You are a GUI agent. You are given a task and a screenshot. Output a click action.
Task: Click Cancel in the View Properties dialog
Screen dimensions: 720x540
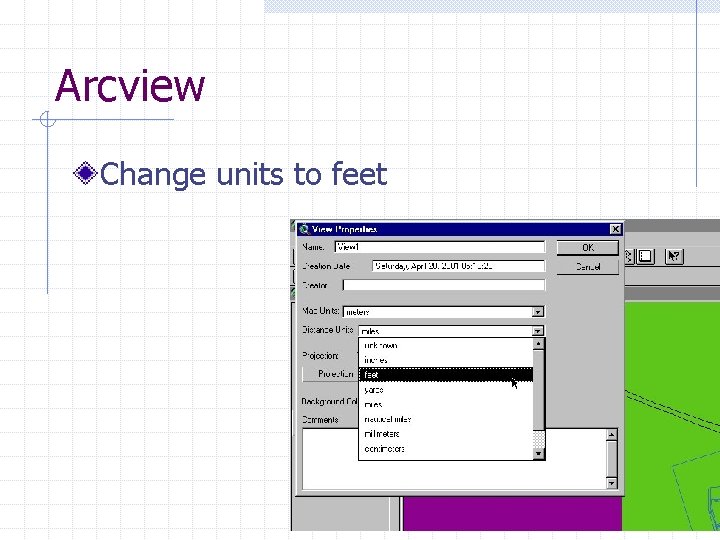click(x=587, y=267)
